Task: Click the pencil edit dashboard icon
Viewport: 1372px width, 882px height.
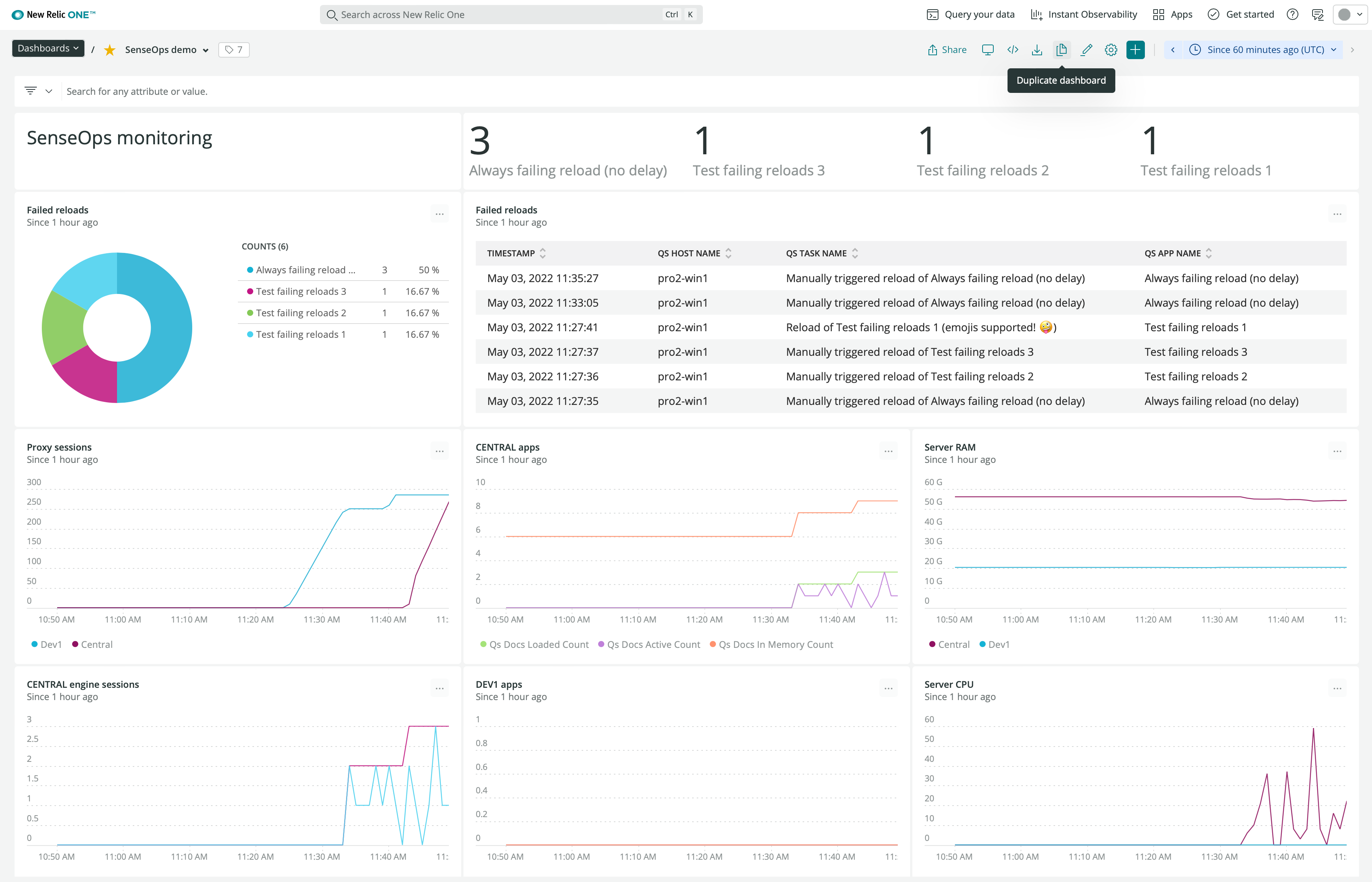Action: [x=1086, y=50]
